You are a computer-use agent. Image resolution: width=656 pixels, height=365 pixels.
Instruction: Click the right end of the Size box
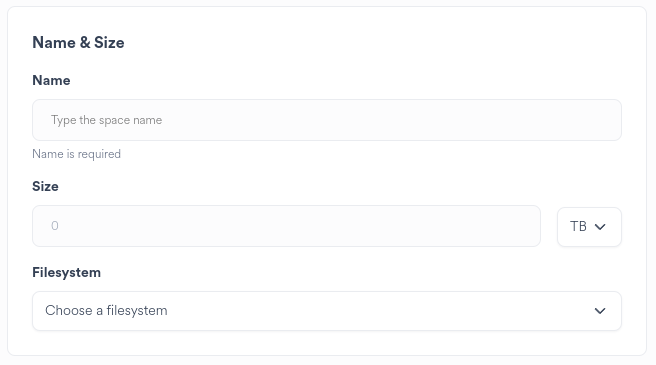(523, 226)
